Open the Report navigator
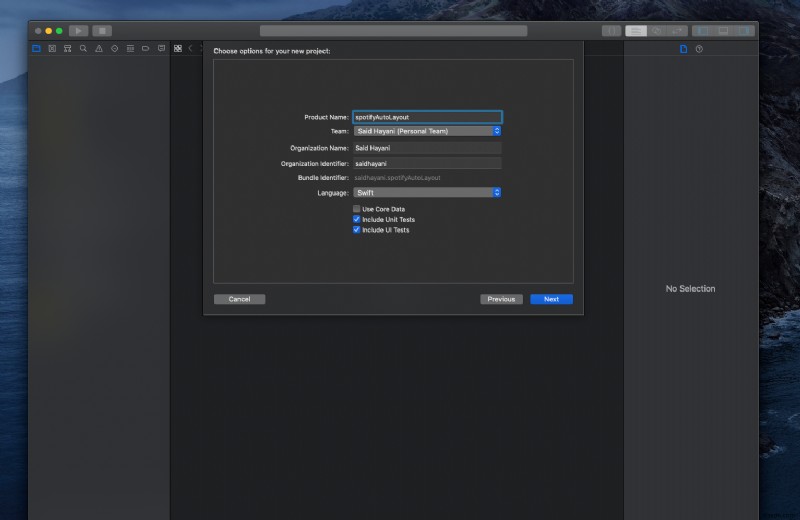The image size is (800, 520). point(161,48)
